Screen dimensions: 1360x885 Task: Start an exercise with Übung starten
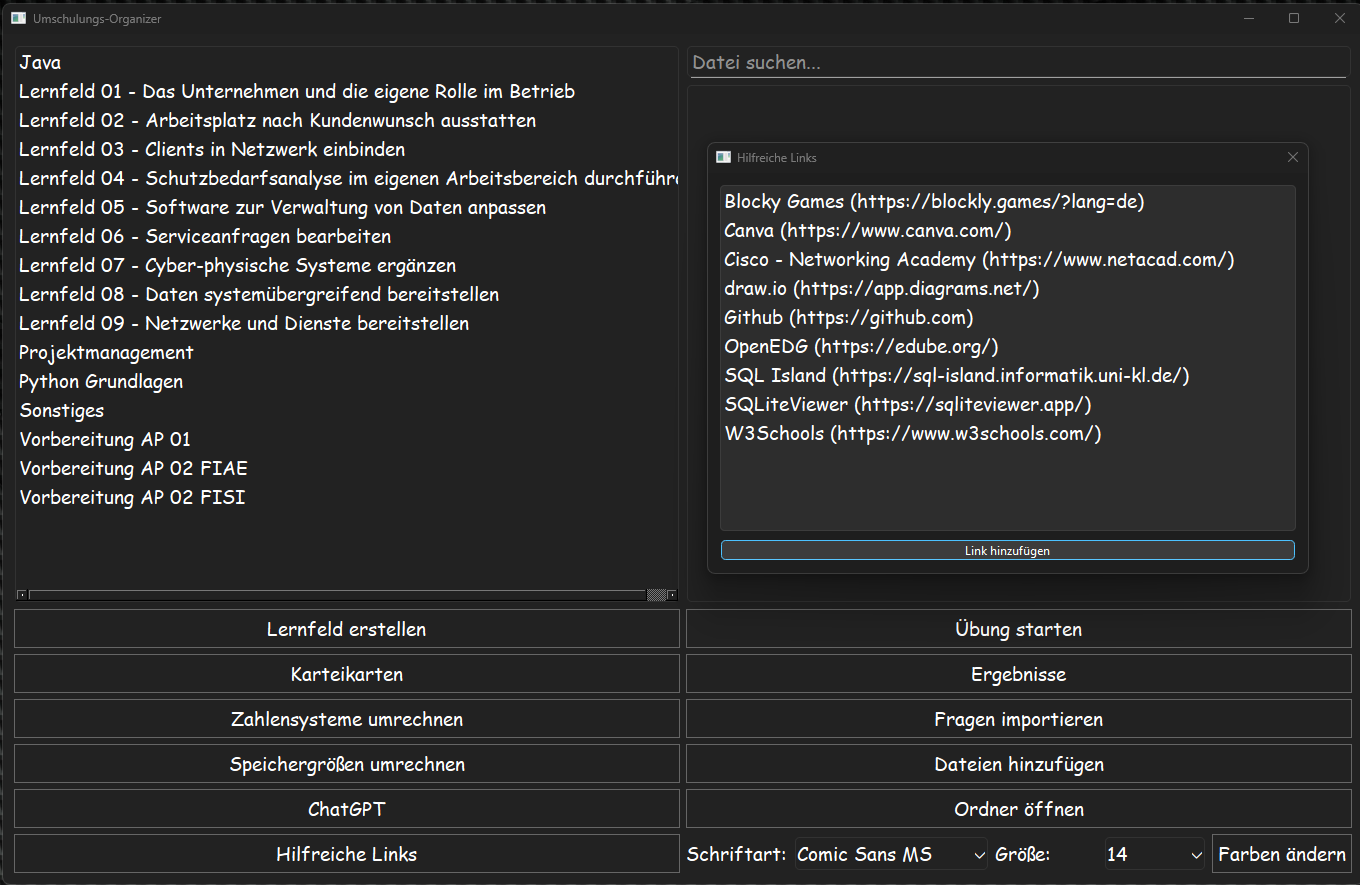(1018, 629)
